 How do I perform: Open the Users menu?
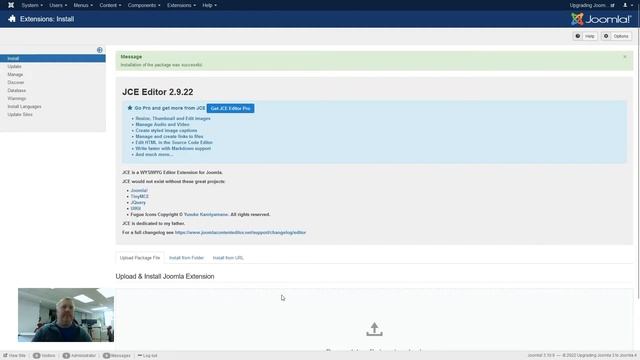coord(58,5)
